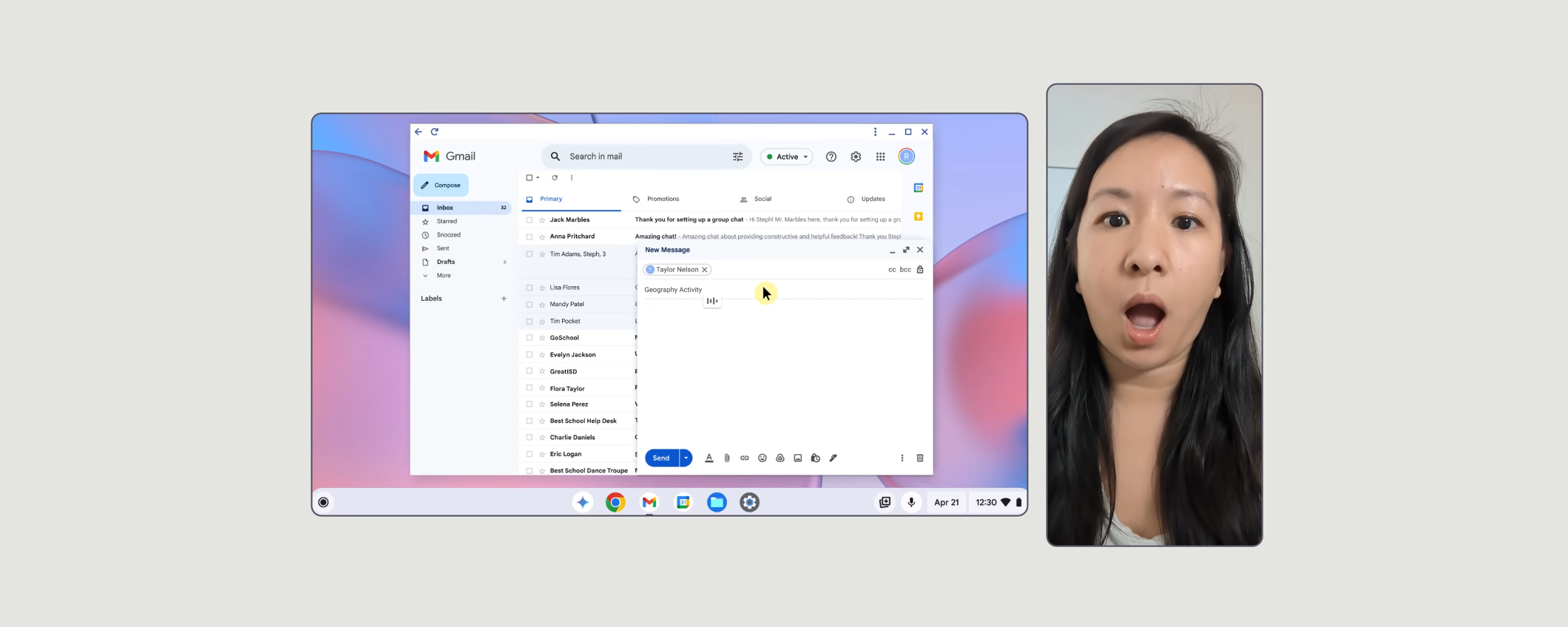Click the lock icon beside bcc
Viewport: 1568px width, 627px height.
click(x=920, y=270)
